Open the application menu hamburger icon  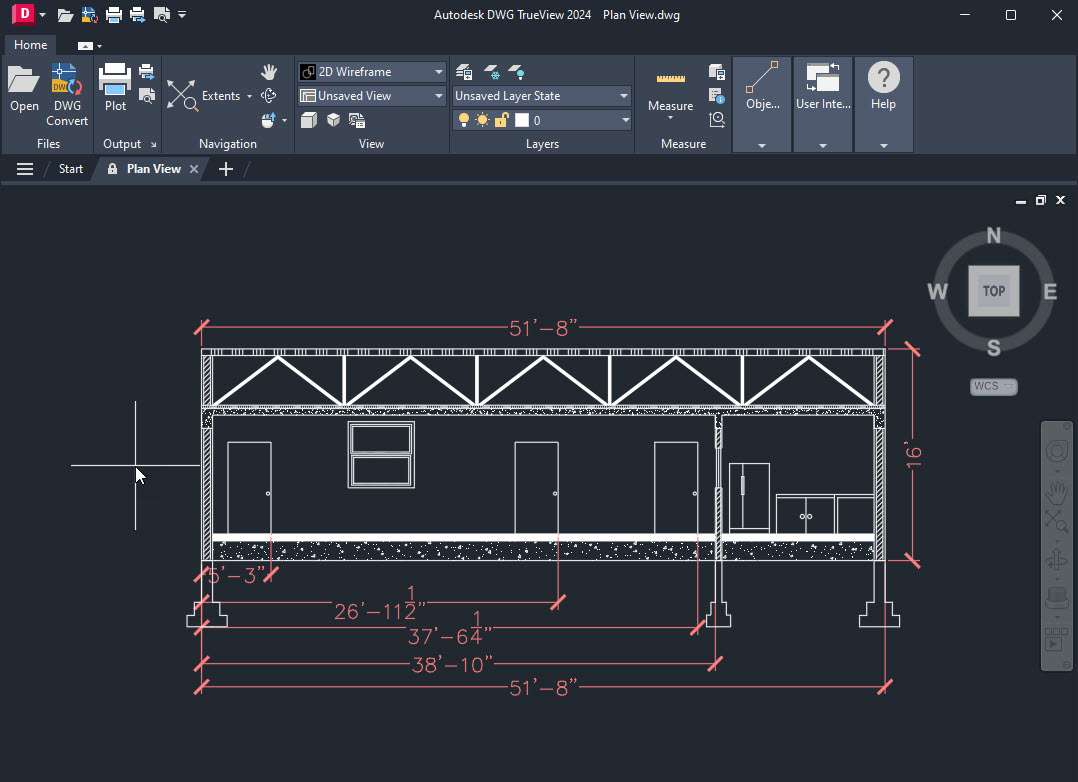pos(24,169)
